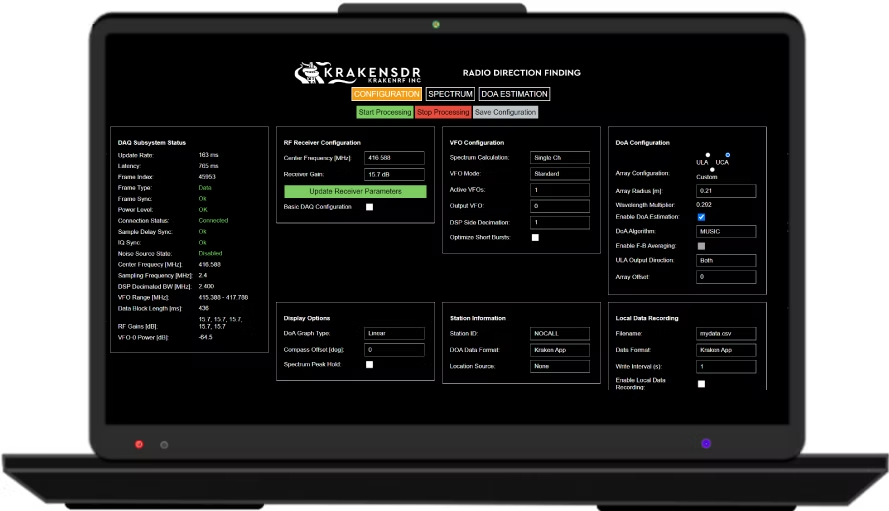Click 'DAQ Subsystem Status' panel title
The image size is (889, 511).
pos(152,143)
